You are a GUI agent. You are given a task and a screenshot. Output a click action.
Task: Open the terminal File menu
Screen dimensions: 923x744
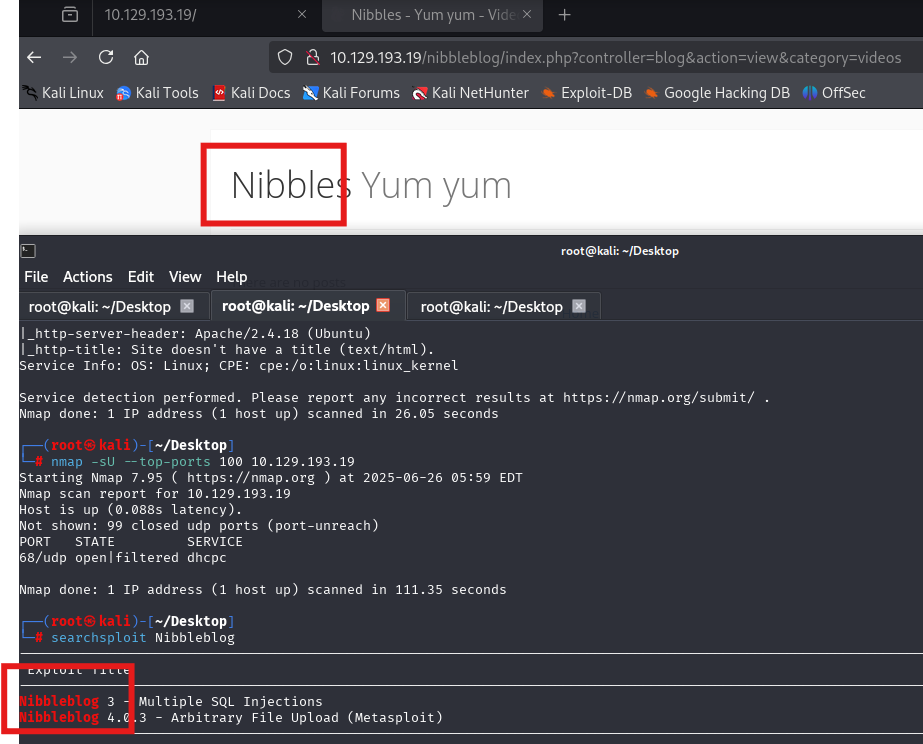point(36,277)
